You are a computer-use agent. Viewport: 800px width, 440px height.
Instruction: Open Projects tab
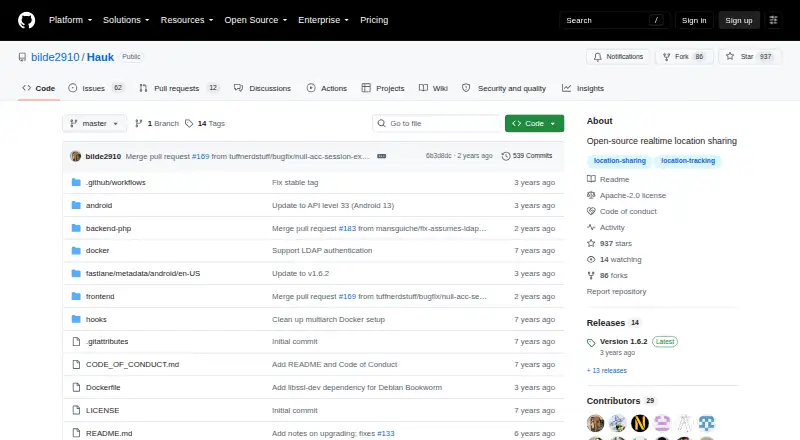tap(383, 88)
